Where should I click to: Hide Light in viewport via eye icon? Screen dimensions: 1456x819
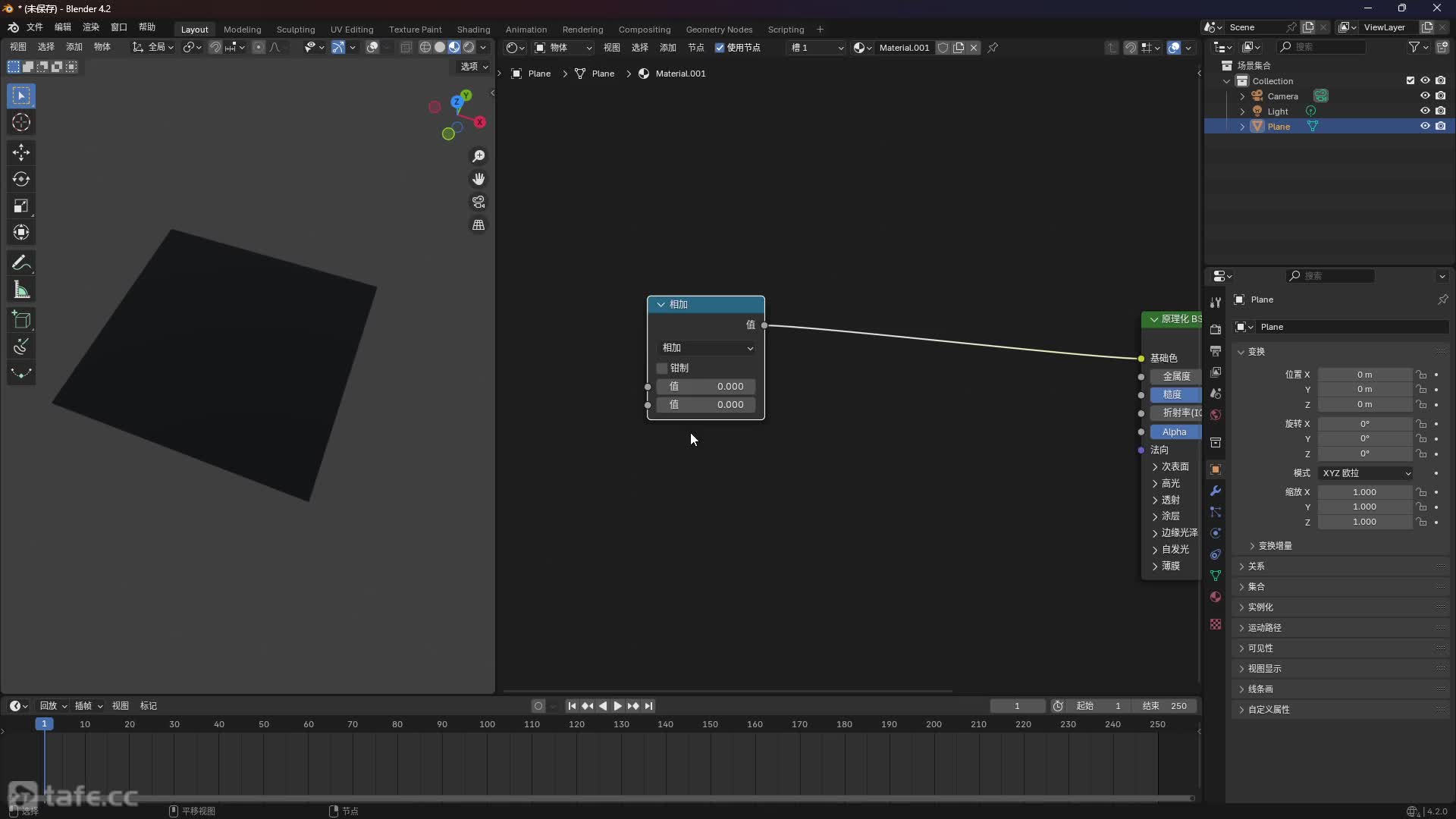click(x=1425, y=111)
